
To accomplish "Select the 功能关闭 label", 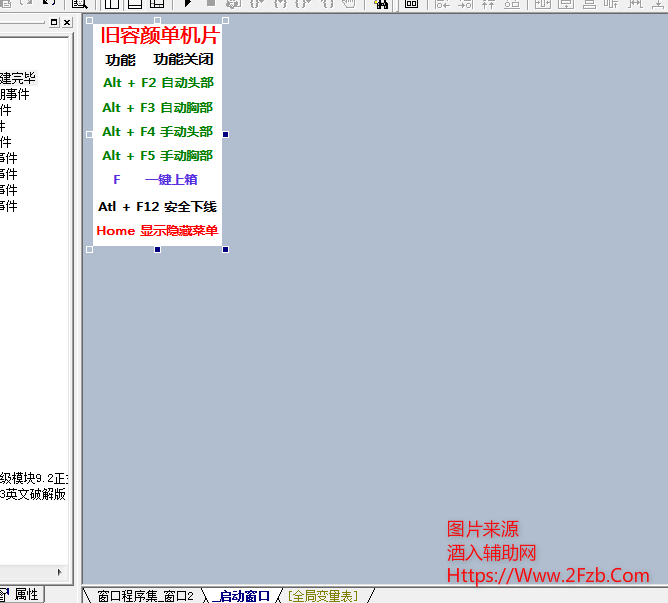I will (183, 60).
